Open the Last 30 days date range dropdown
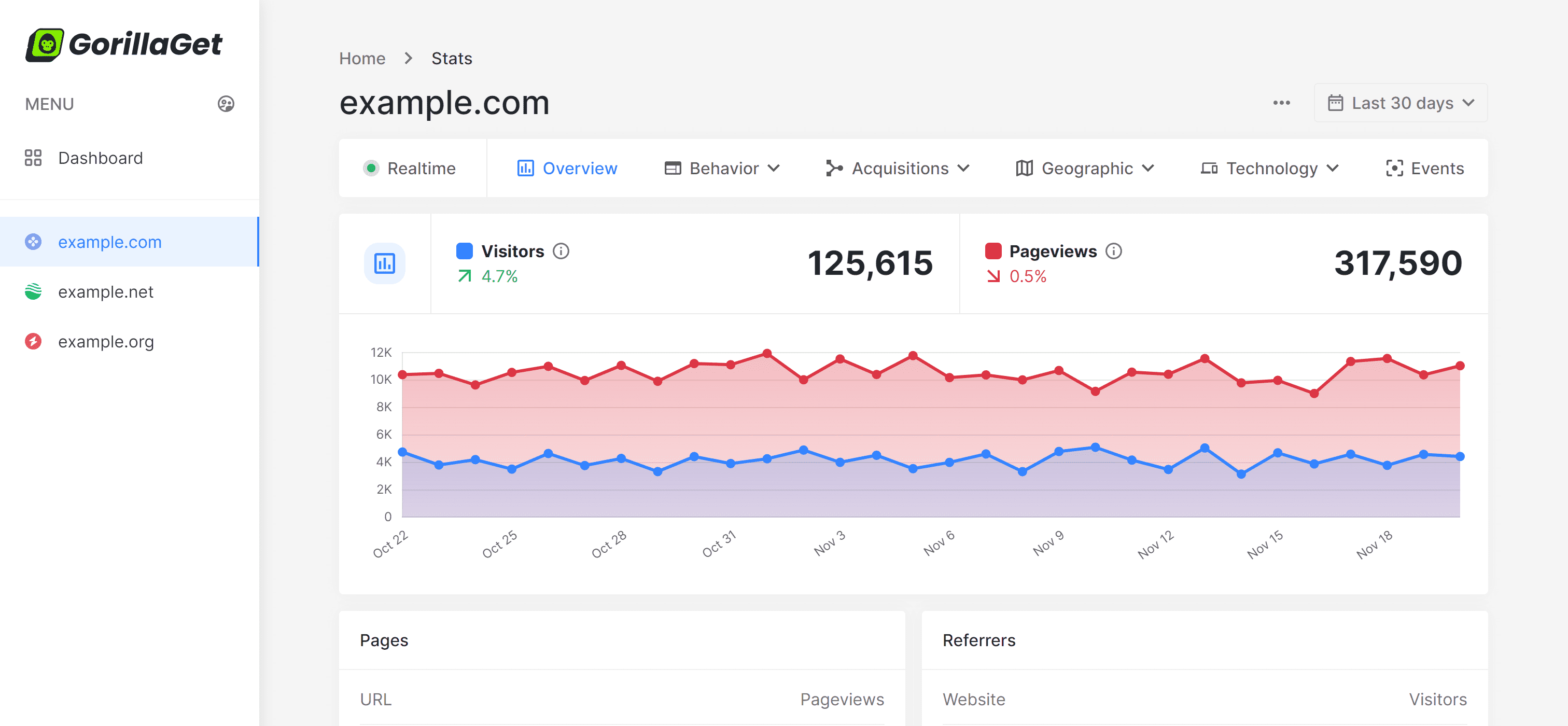1568x726 pixels. 1401,103
